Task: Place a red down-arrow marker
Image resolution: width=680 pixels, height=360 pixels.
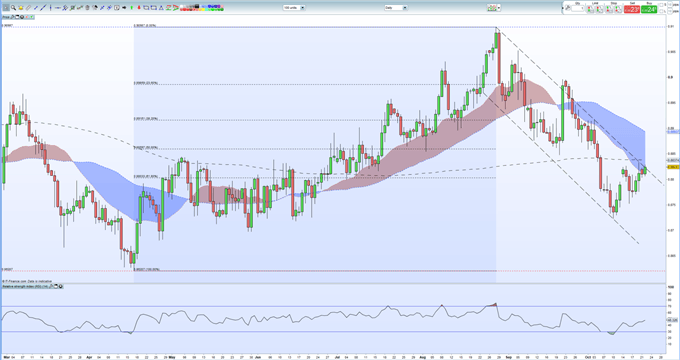Action: (x=139, y=7)
